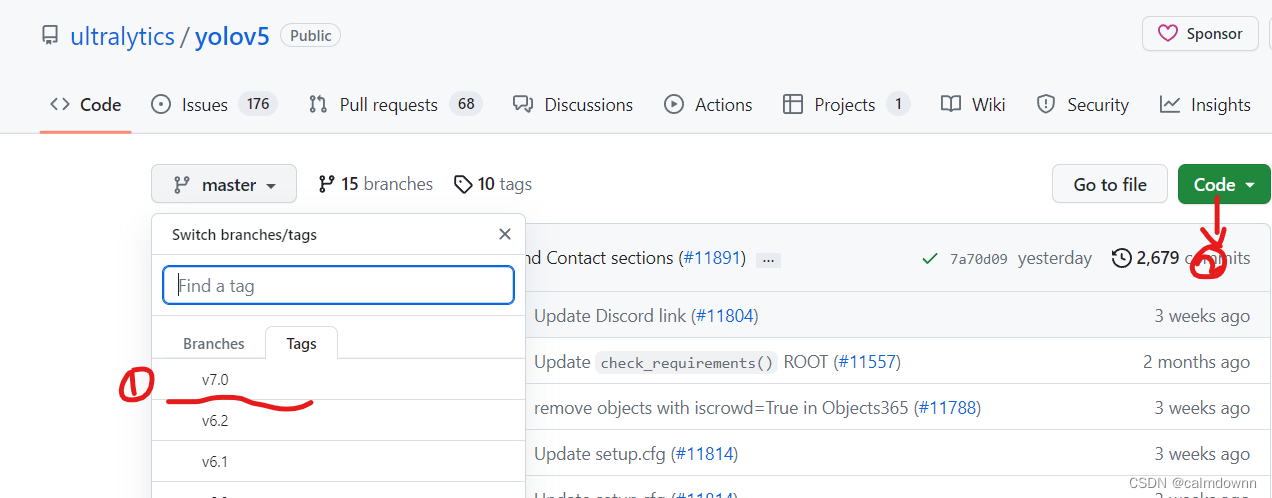Open pull request #11891 link
Screen dimensions: 1272x498
coord(712,258)
